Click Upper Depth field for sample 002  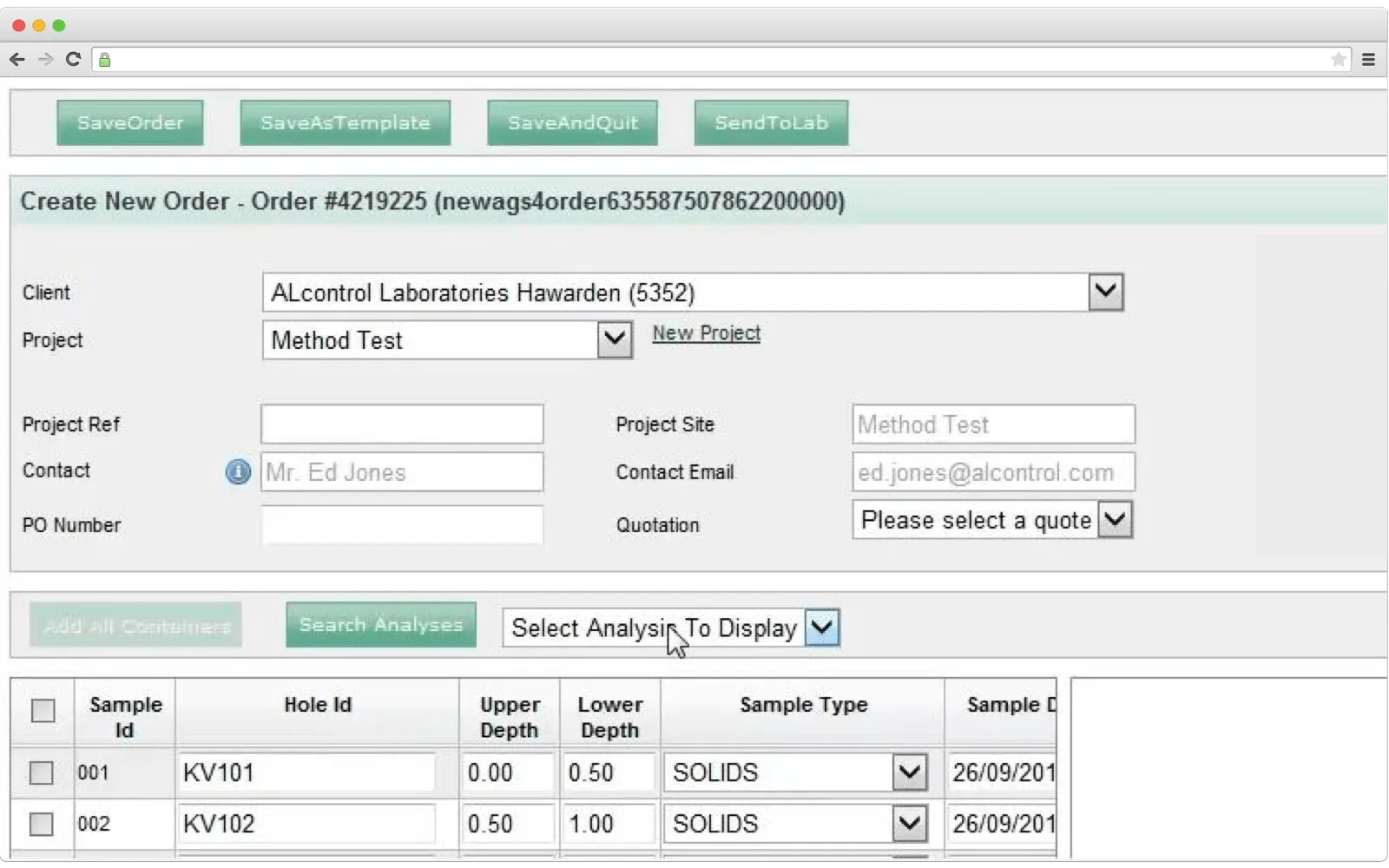[x=508, y=824]
